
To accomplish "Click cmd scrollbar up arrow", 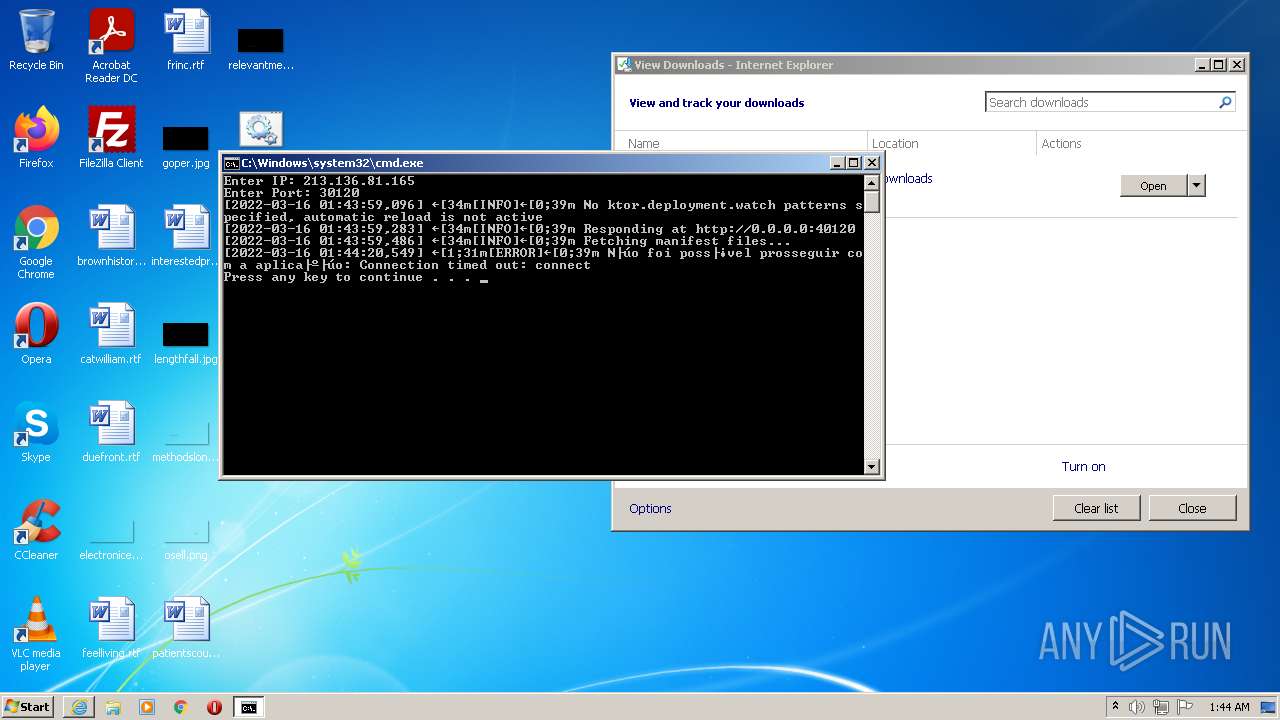I will 871,182.
